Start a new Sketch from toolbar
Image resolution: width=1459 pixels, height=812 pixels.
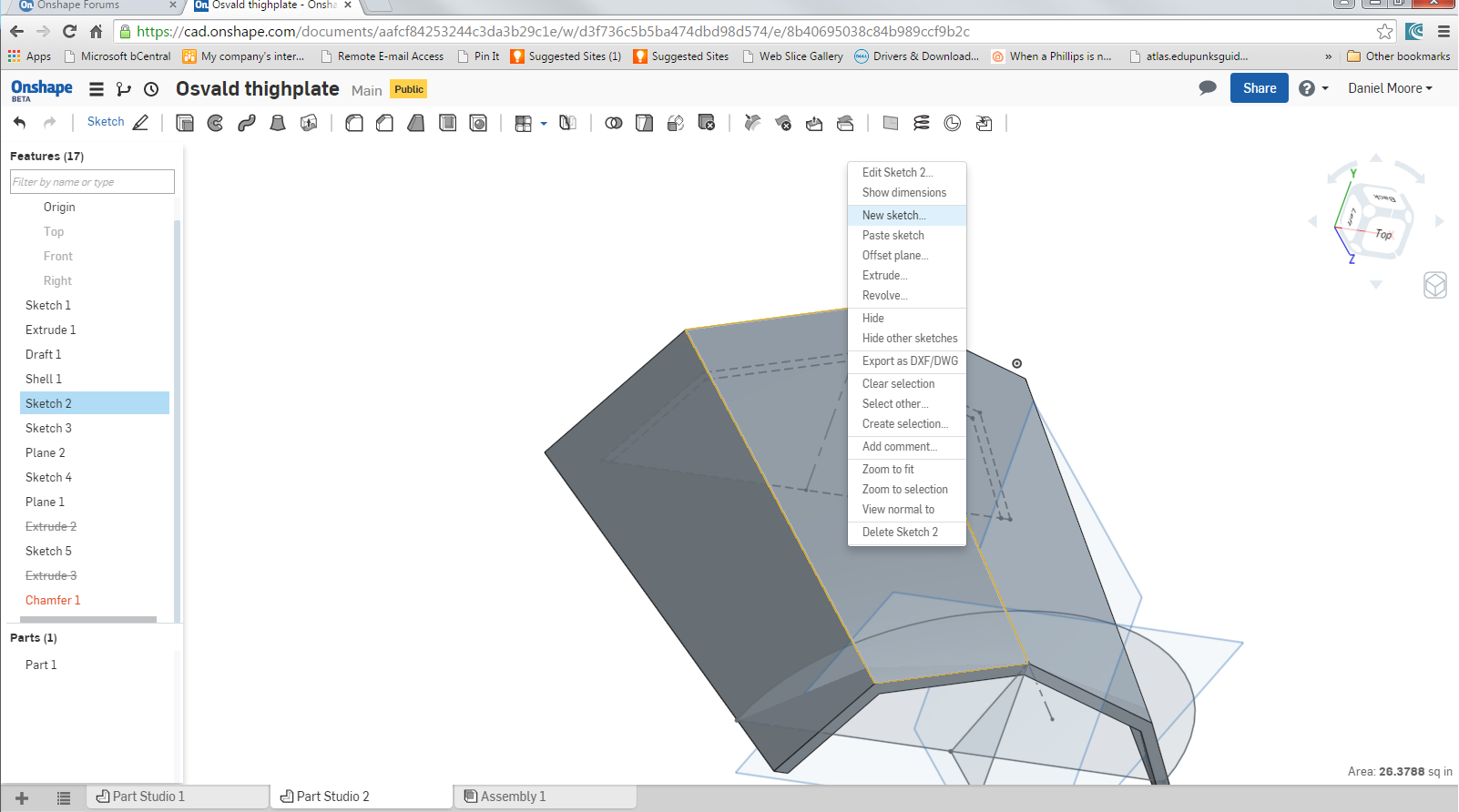(117, 122)
